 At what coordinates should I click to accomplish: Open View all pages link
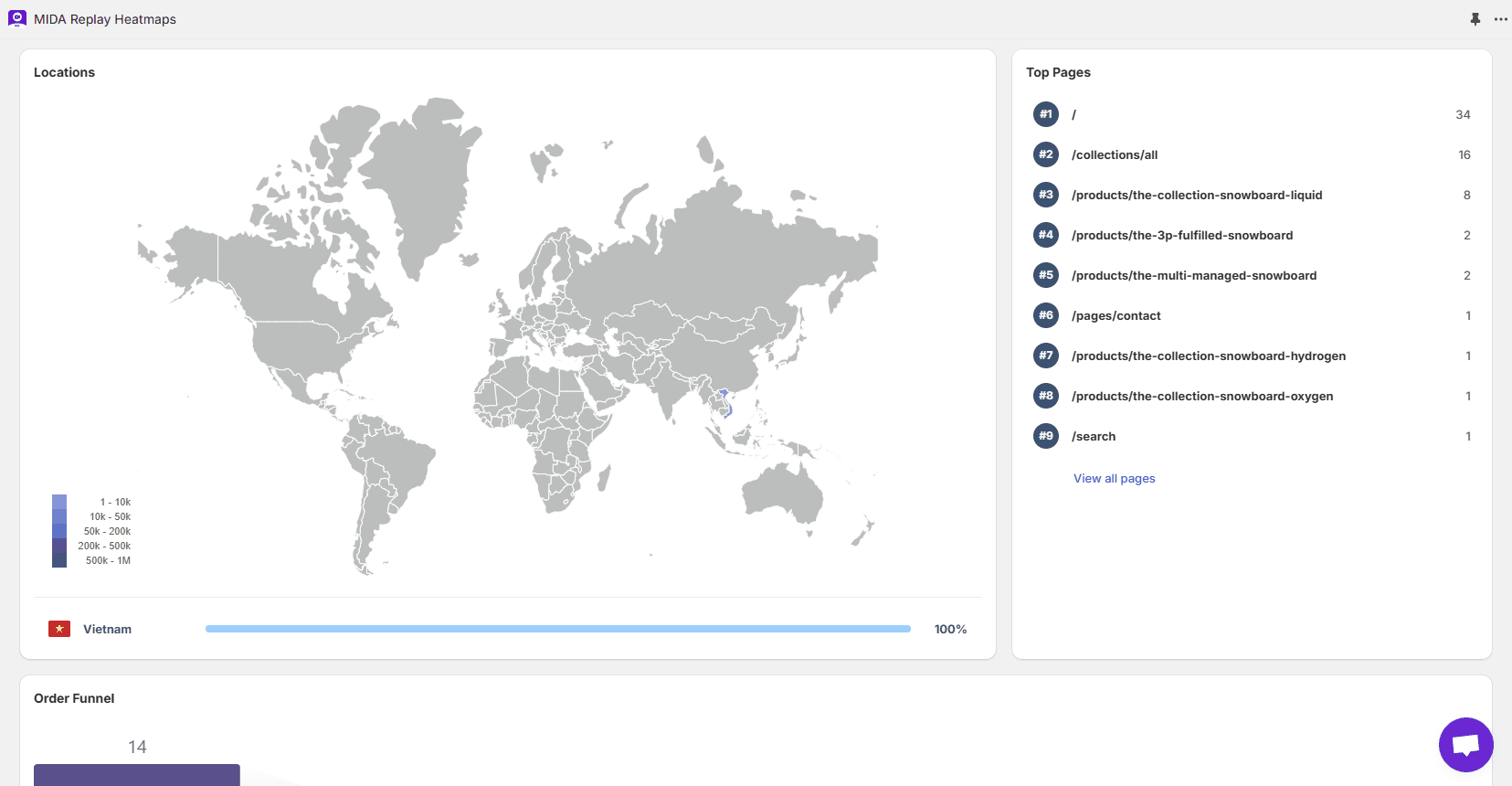click(x=1114, y=478)
